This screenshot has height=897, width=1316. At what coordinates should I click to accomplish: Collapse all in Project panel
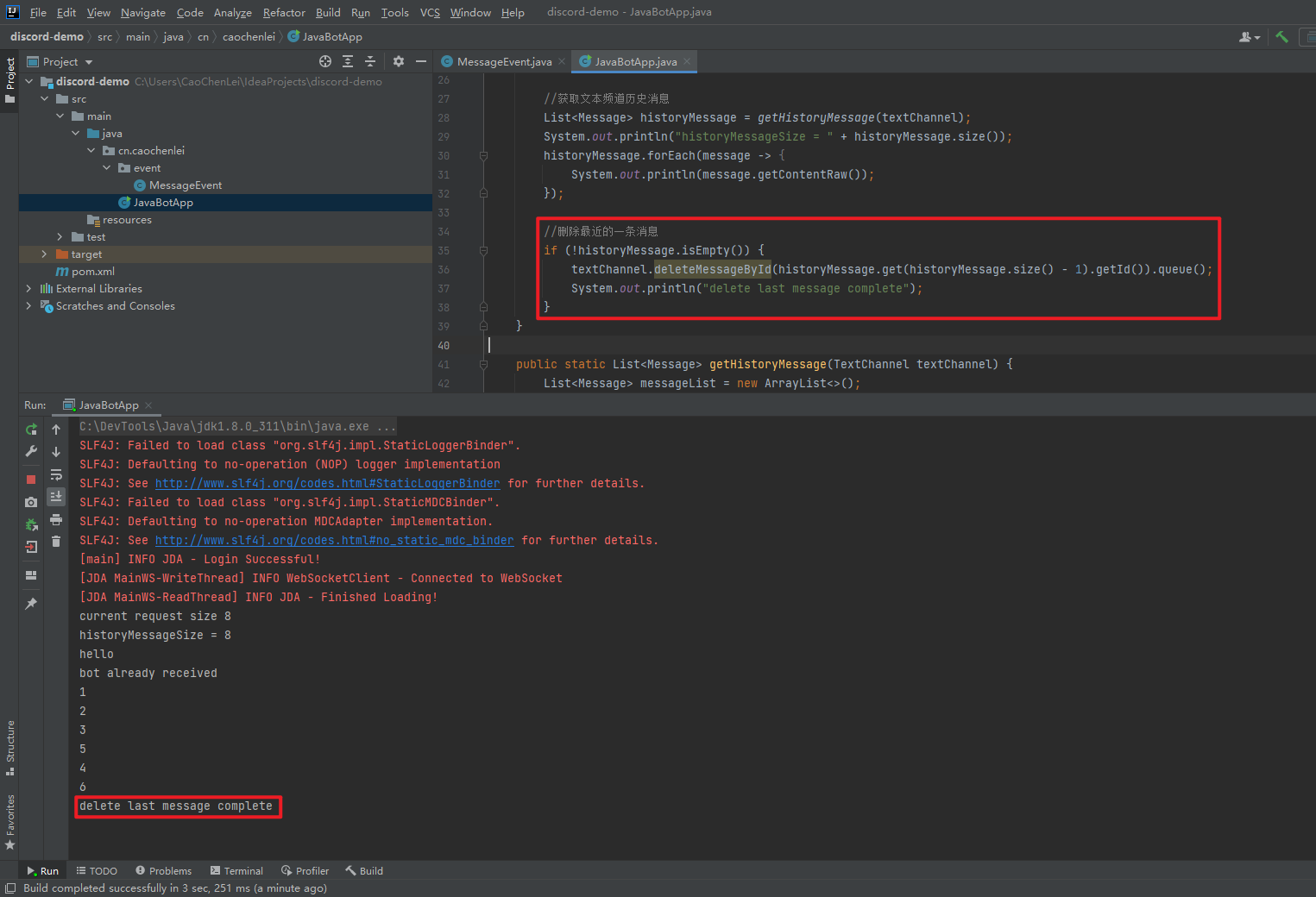pos(370,61)
